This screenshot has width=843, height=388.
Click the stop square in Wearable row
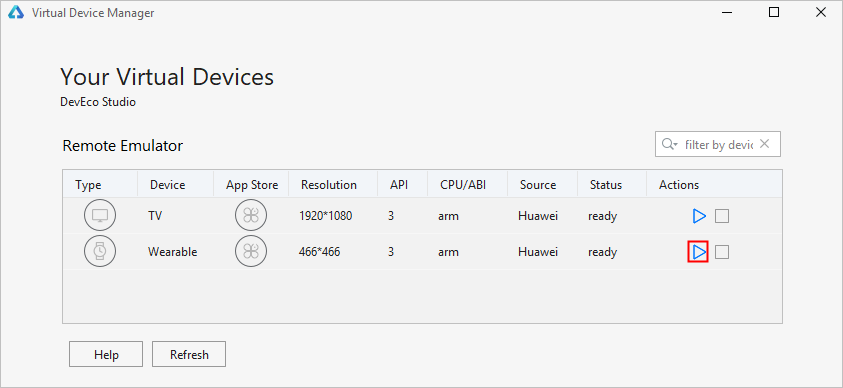coord(722,252)
